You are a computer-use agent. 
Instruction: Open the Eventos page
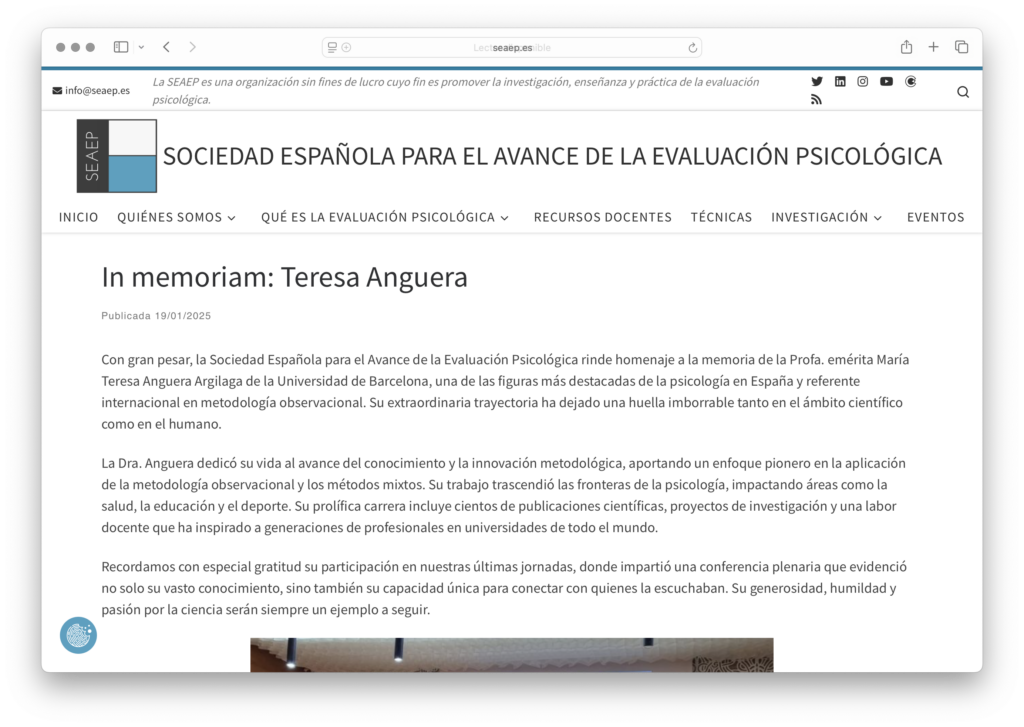[x=935, y=217]
